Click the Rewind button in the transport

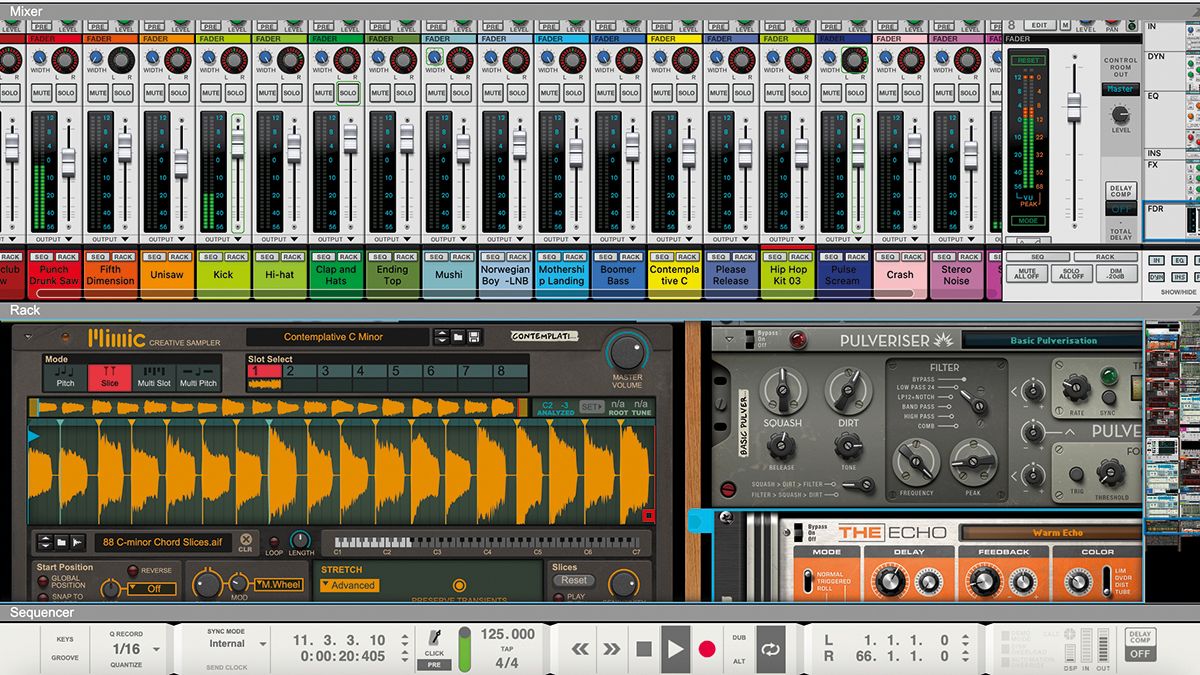[580, 649]
